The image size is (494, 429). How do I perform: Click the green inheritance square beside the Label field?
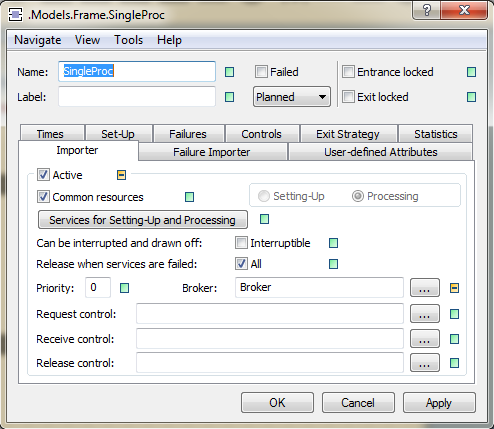pos(229,97)
